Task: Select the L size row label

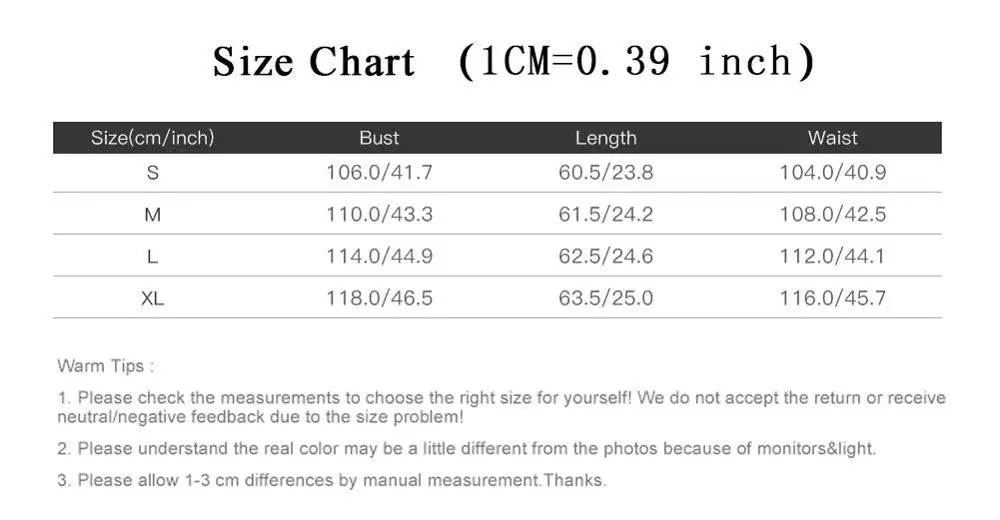Action: pos(152,256)
